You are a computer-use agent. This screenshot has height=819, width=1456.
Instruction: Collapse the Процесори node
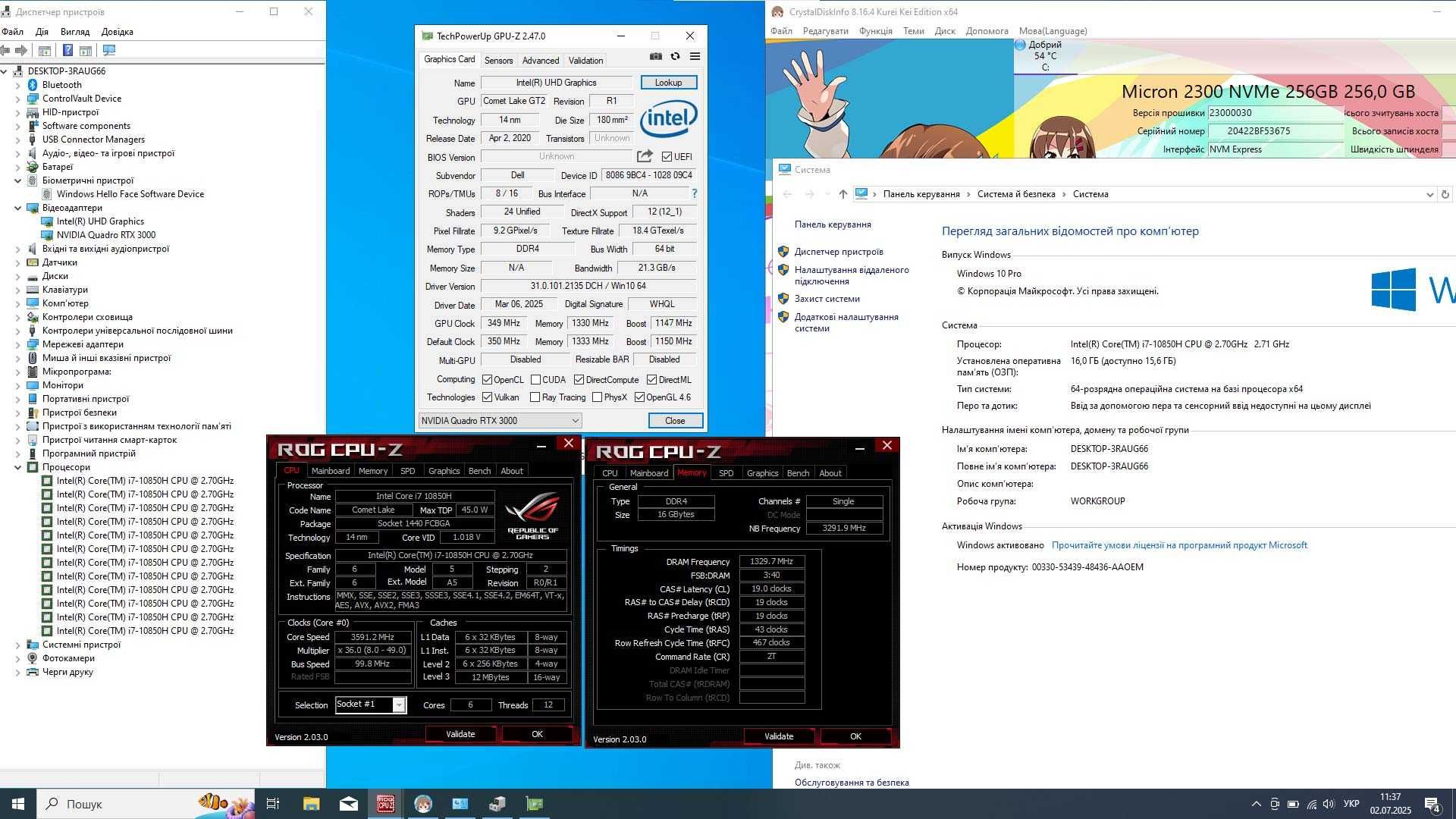(x=18, y=467)
